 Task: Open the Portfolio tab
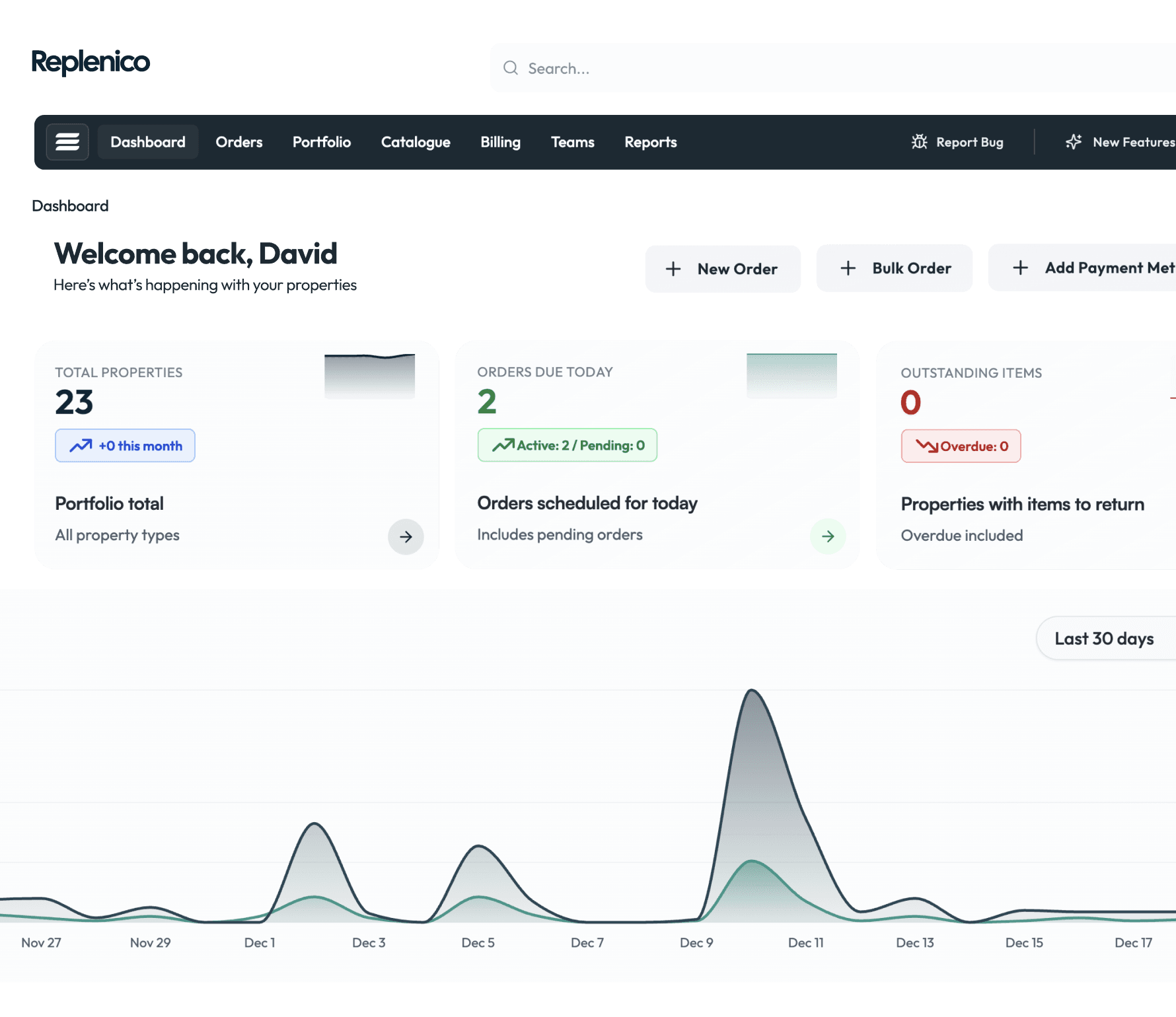click(x=321, y=142)
